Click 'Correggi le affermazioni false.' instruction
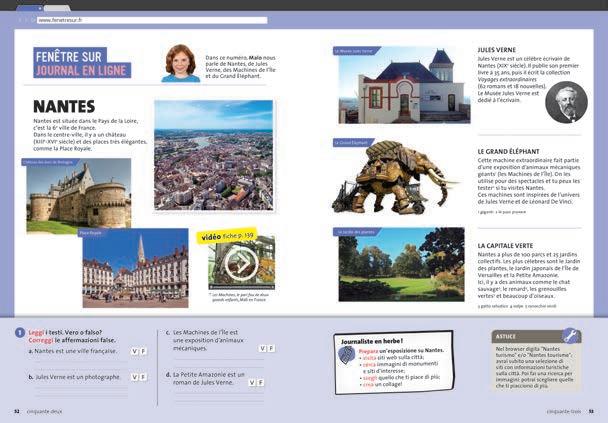Screen dimensions: 608x423 [x=72, y=340]
